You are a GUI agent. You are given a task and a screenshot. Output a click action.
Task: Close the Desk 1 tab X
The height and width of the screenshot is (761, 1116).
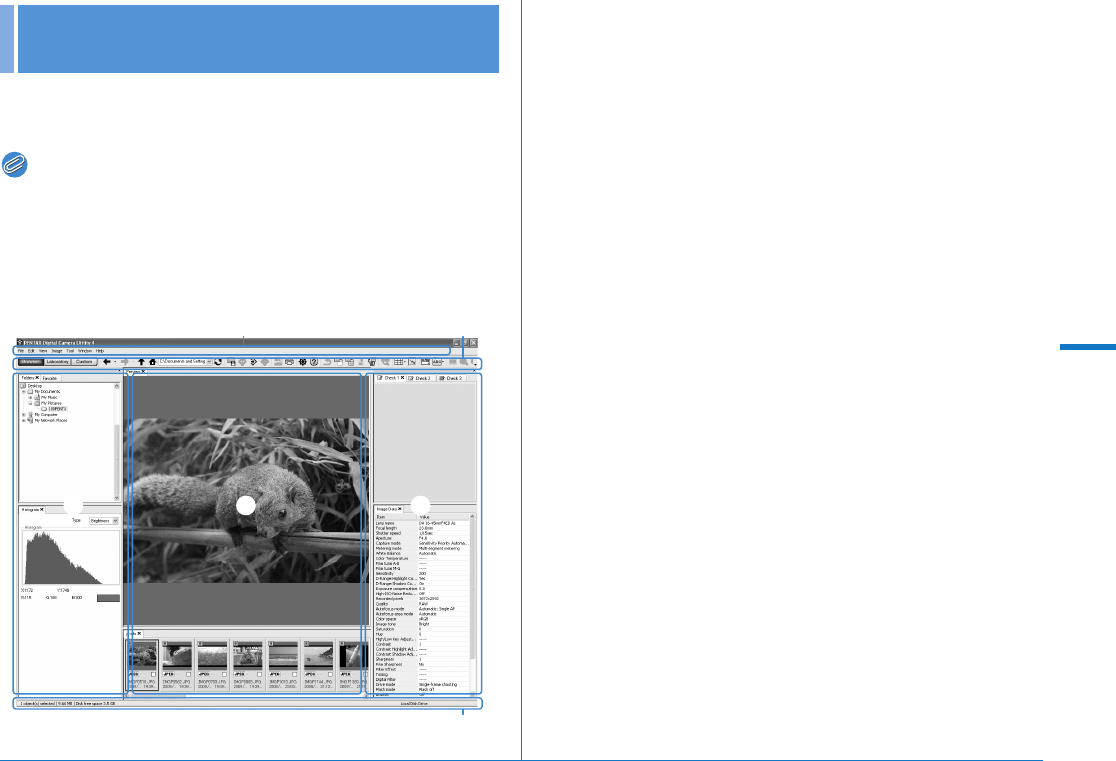pos(402,378)
